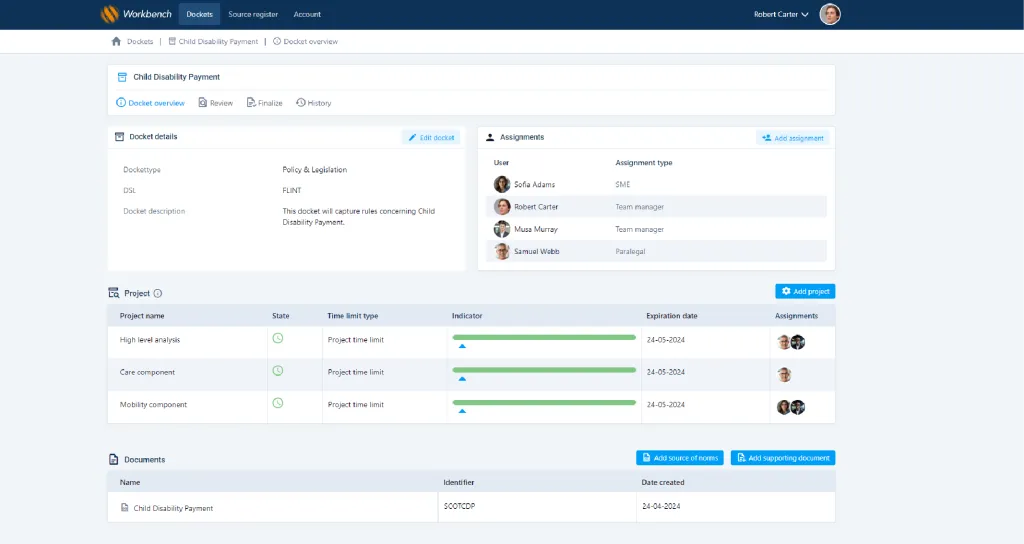Image resolution: width=1024 pixels, height=544 pixels.
Task: Click the Add assignment button
Action: pos(793,138)
